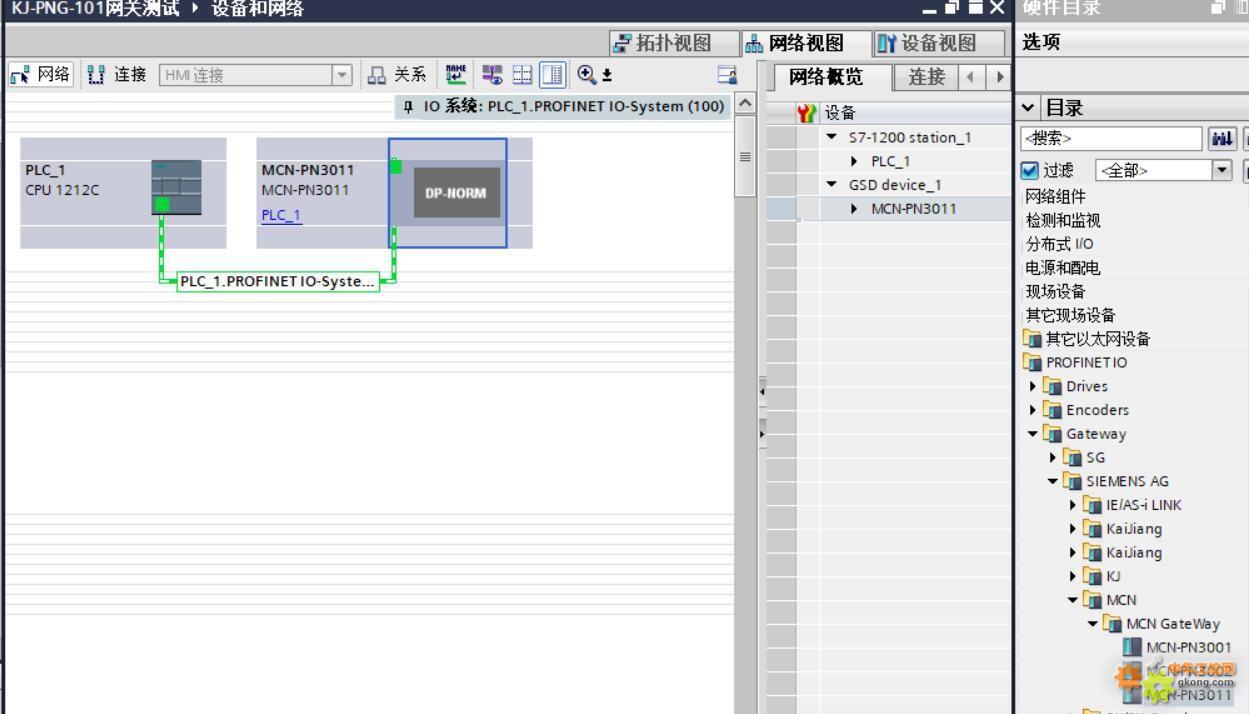Click the search down binoculars icon
The height and width of the screenshot is (714, 1249).
(x=1224, y=138)
